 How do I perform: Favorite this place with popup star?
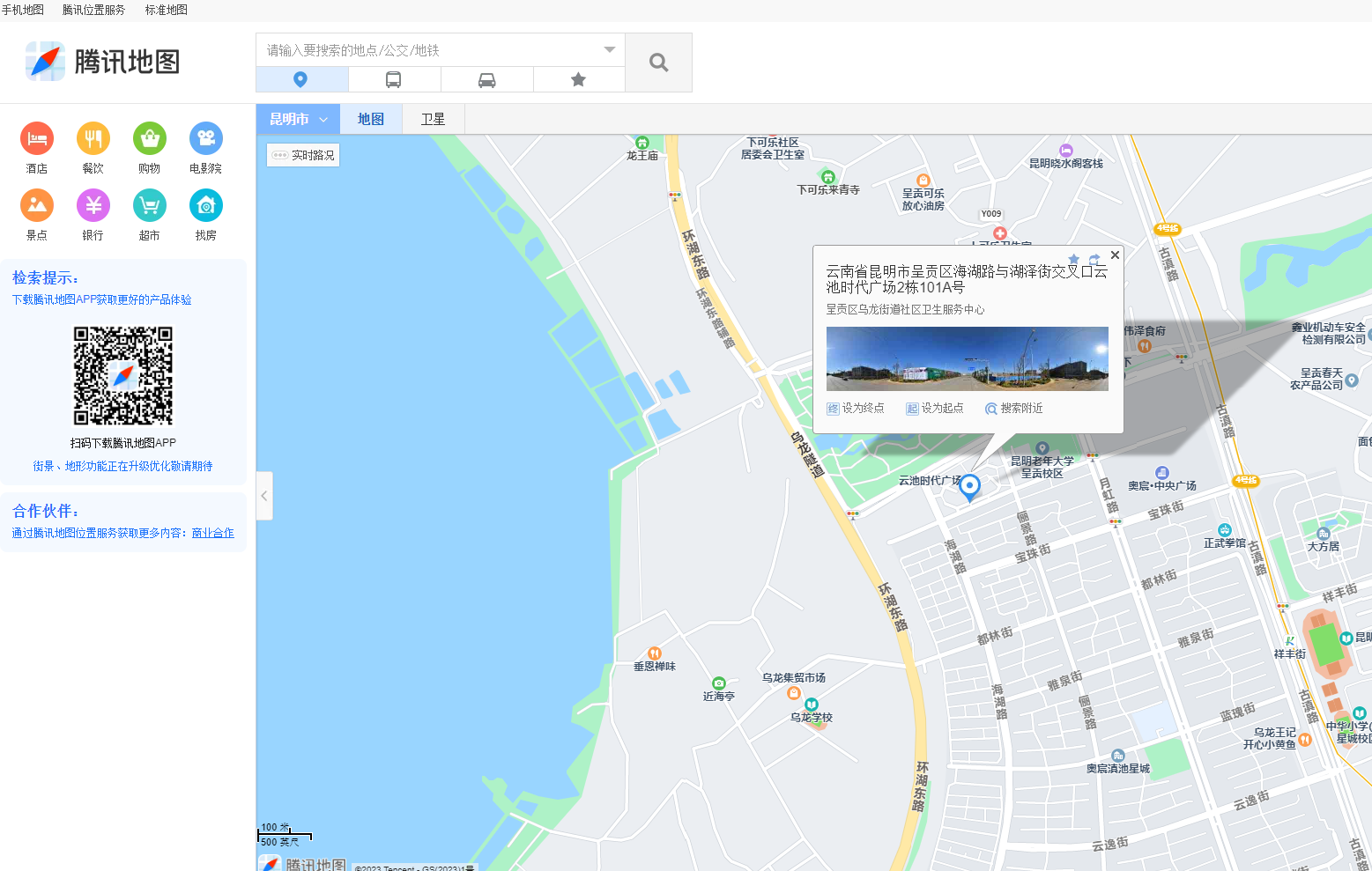tap(1073, 259)
